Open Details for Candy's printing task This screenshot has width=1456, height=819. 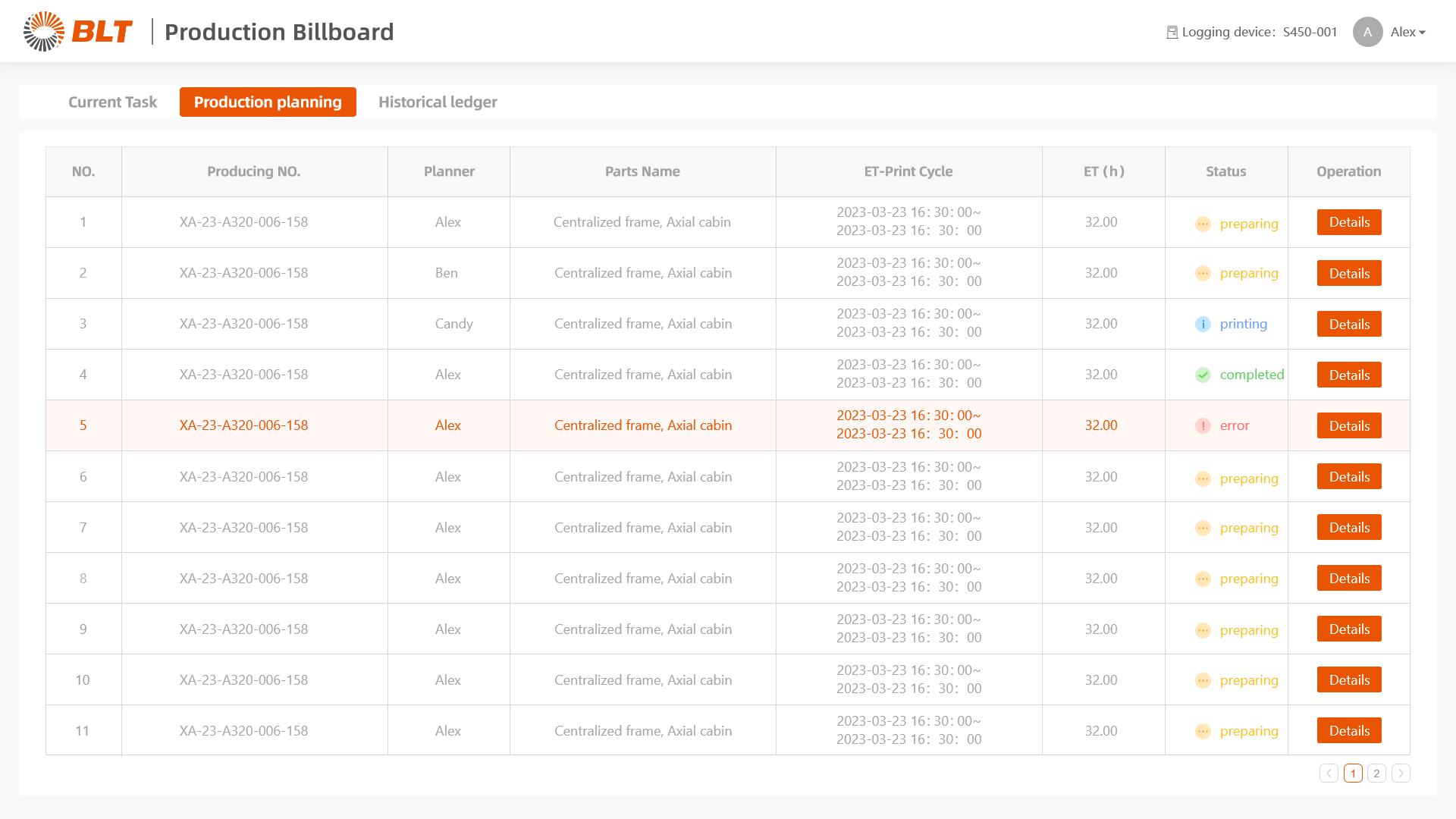pos(1349,324)
